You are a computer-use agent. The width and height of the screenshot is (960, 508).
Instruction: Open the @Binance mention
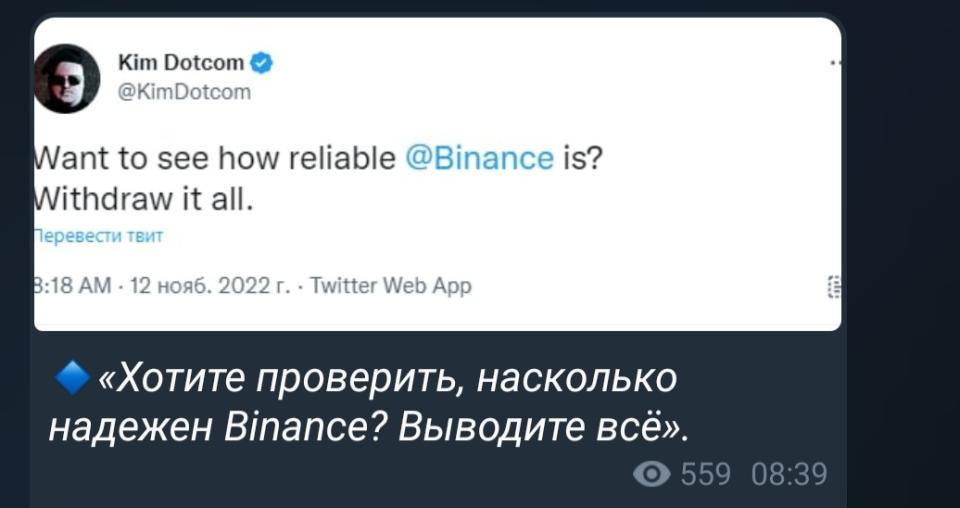(x=480, y=157)
